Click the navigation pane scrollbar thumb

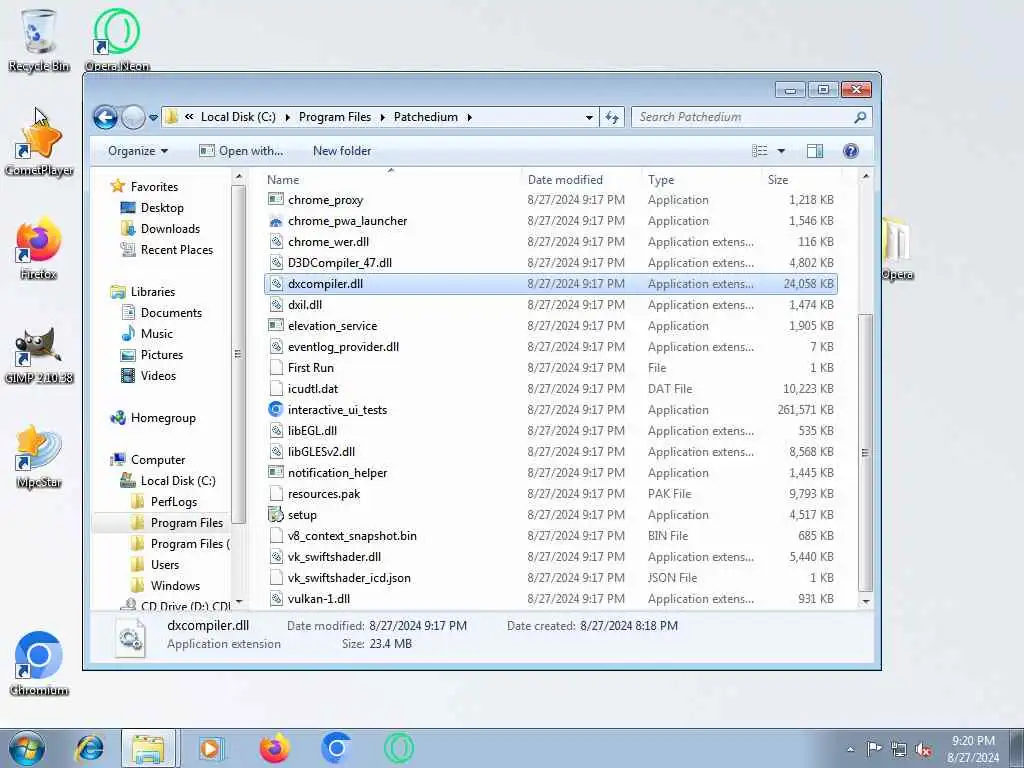[238, 354]
